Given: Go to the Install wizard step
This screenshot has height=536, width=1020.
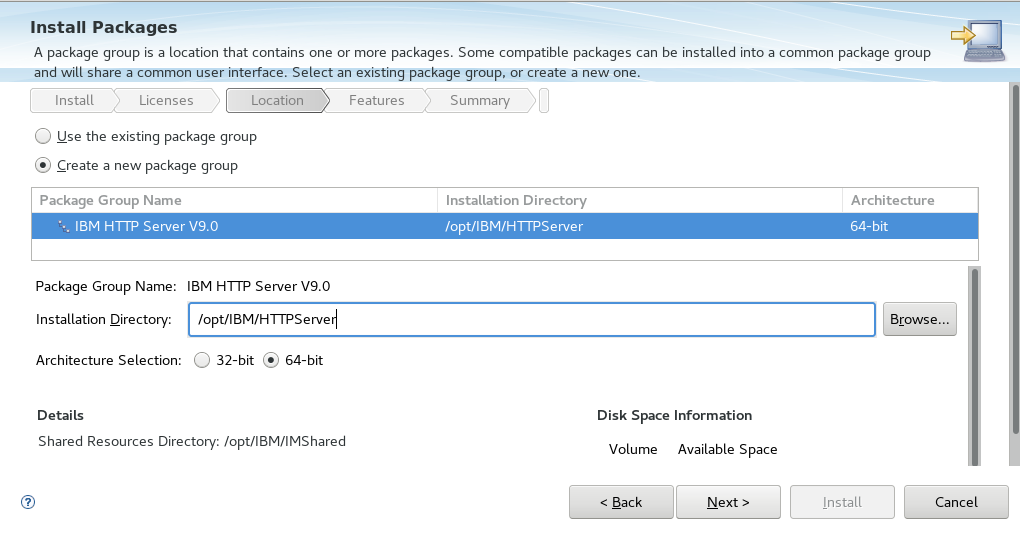Looking at the screenshot, I should (x=74, y=100).
